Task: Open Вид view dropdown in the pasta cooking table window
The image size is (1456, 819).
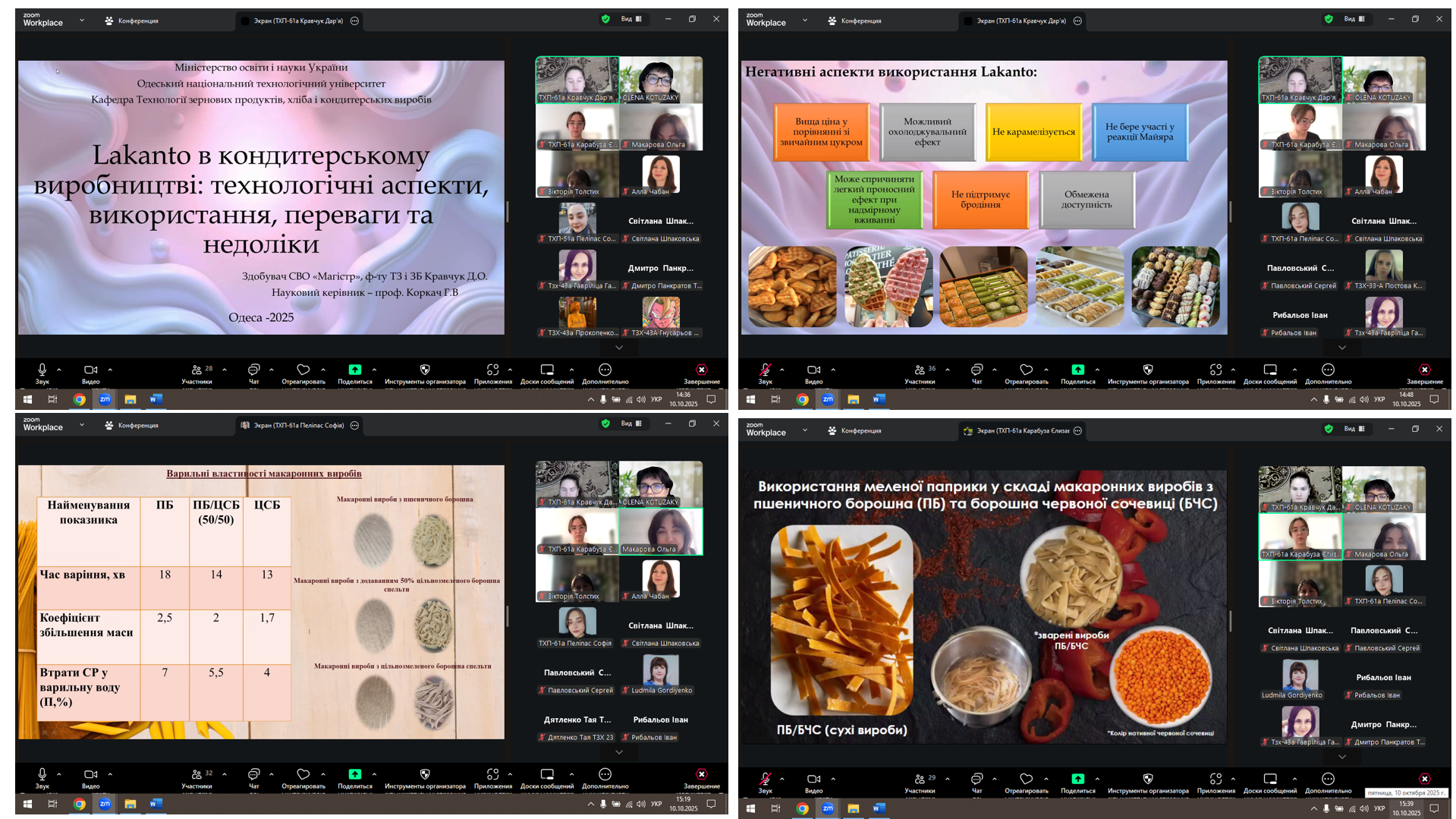Action: click(x=631, y=424)
